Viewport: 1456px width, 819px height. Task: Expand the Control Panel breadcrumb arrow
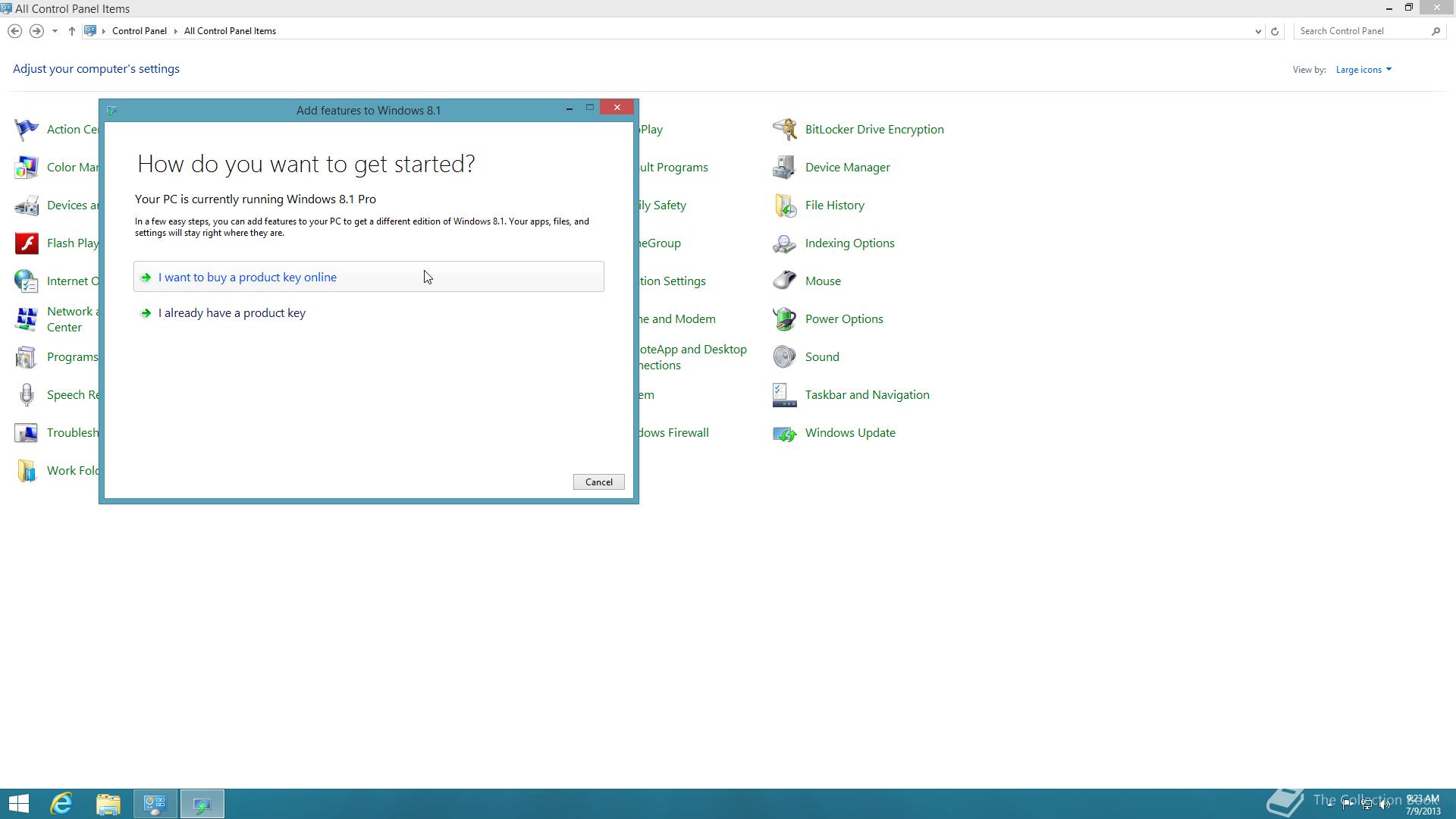tap(175, 31)
